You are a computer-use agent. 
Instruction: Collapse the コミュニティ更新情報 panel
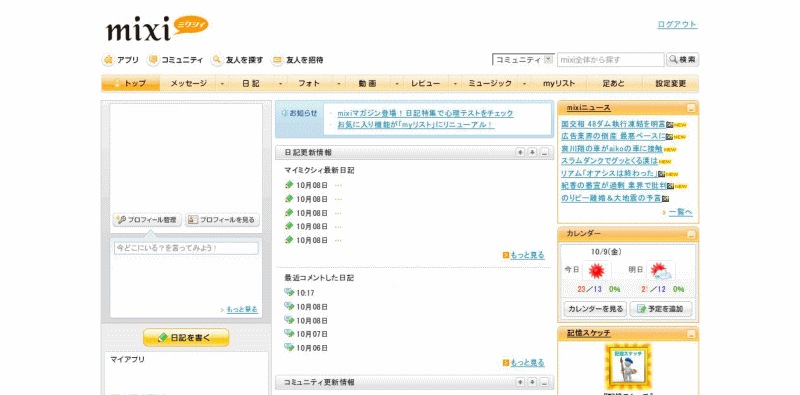pyautogui.click(x=544, y=382)
